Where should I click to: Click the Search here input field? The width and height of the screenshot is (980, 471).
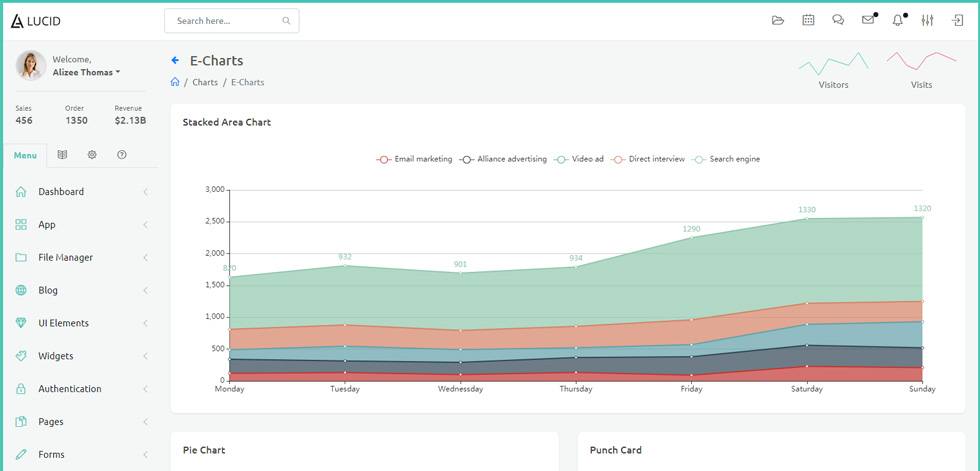click(232, 21)
